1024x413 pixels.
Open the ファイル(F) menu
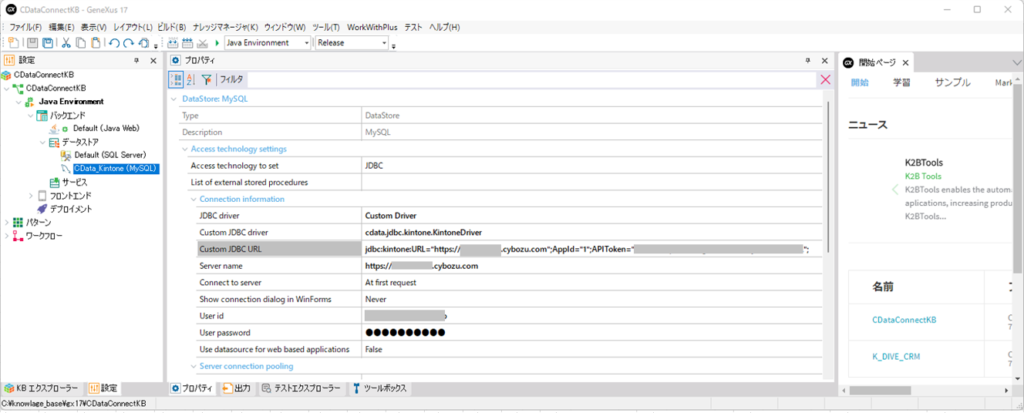[x=25, y=27]
